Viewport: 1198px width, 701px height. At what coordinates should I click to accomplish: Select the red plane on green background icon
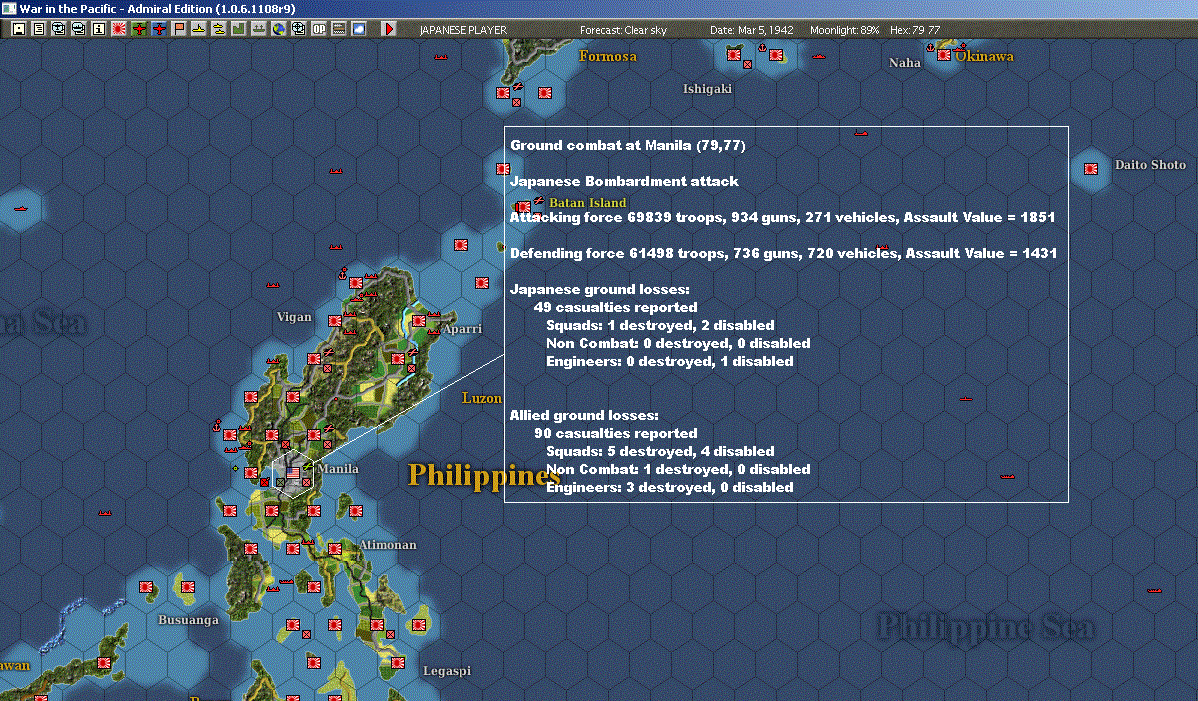click(139, 29)
